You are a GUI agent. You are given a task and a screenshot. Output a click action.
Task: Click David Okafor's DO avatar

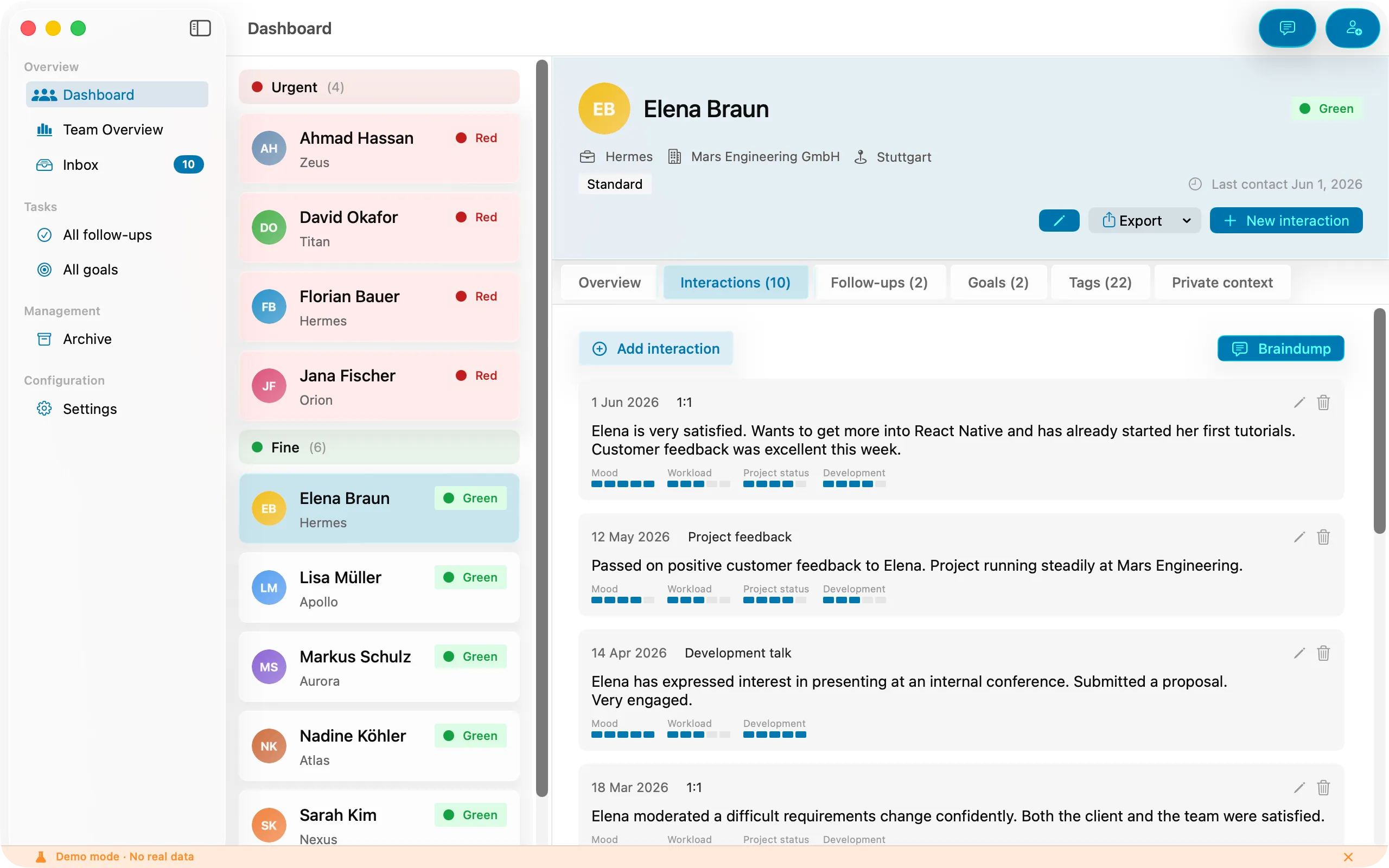tap(269, 227)
